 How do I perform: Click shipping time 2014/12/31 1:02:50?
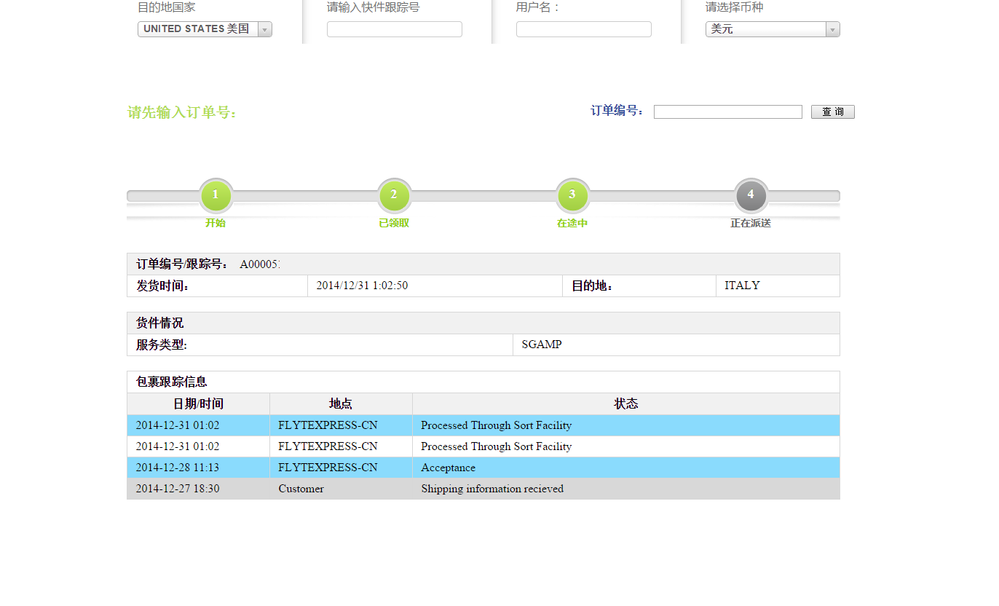[x=362, y=285]
